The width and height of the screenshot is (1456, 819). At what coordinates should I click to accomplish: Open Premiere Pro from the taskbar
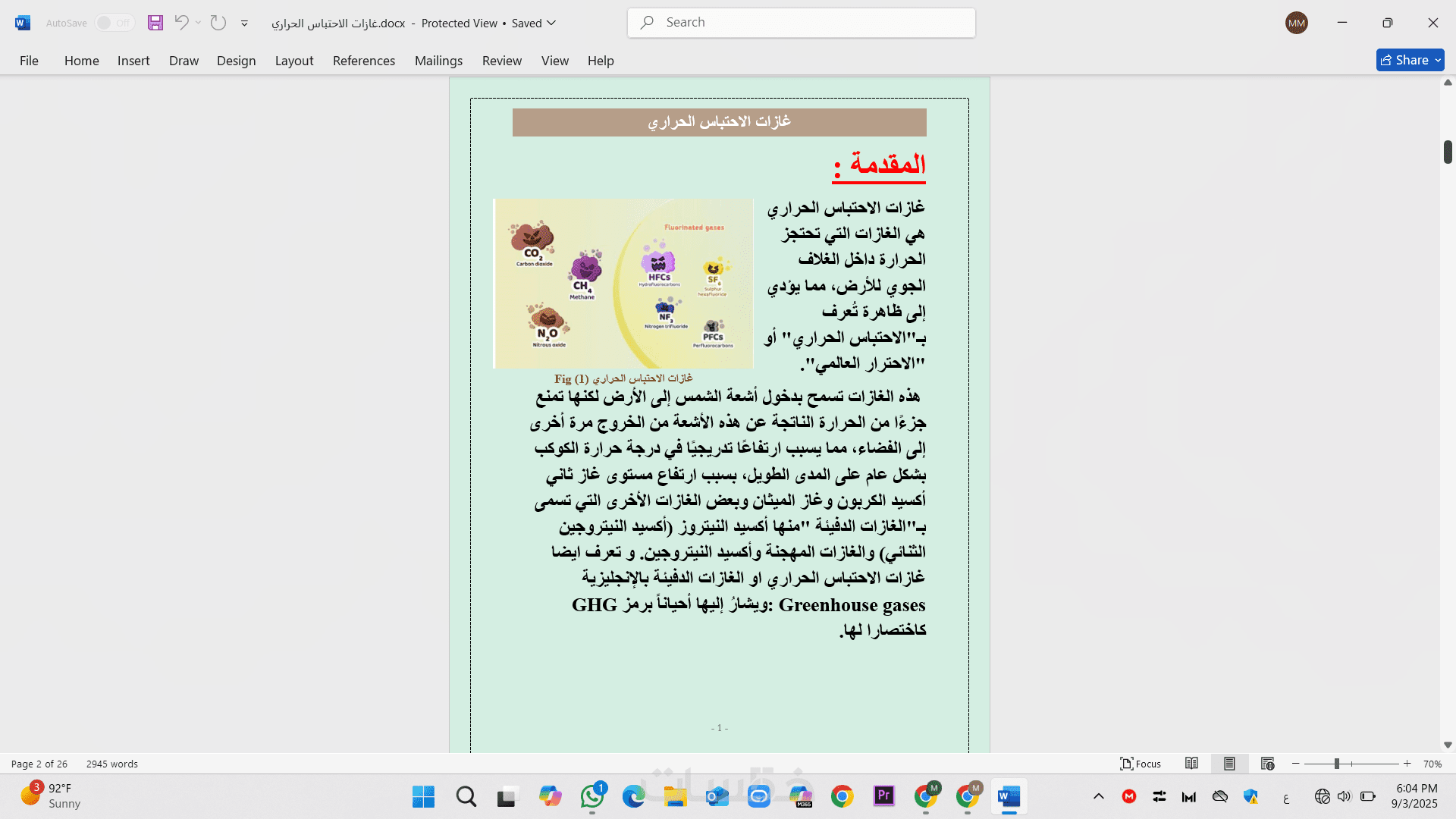pos(883,796)
